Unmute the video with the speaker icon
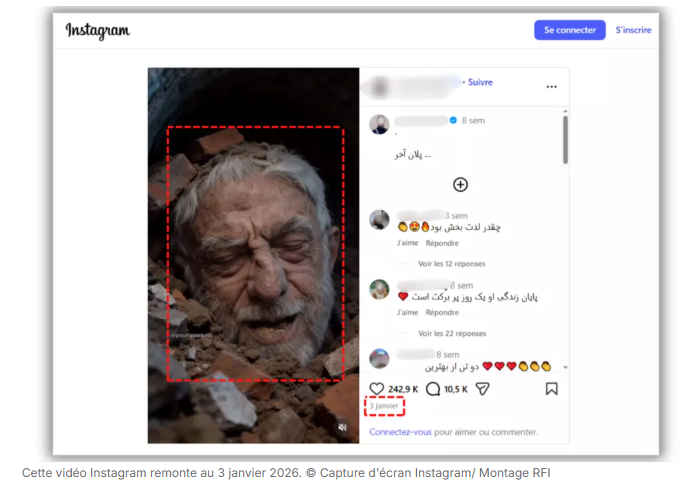The image size is (683, 485). click(342, 427)
